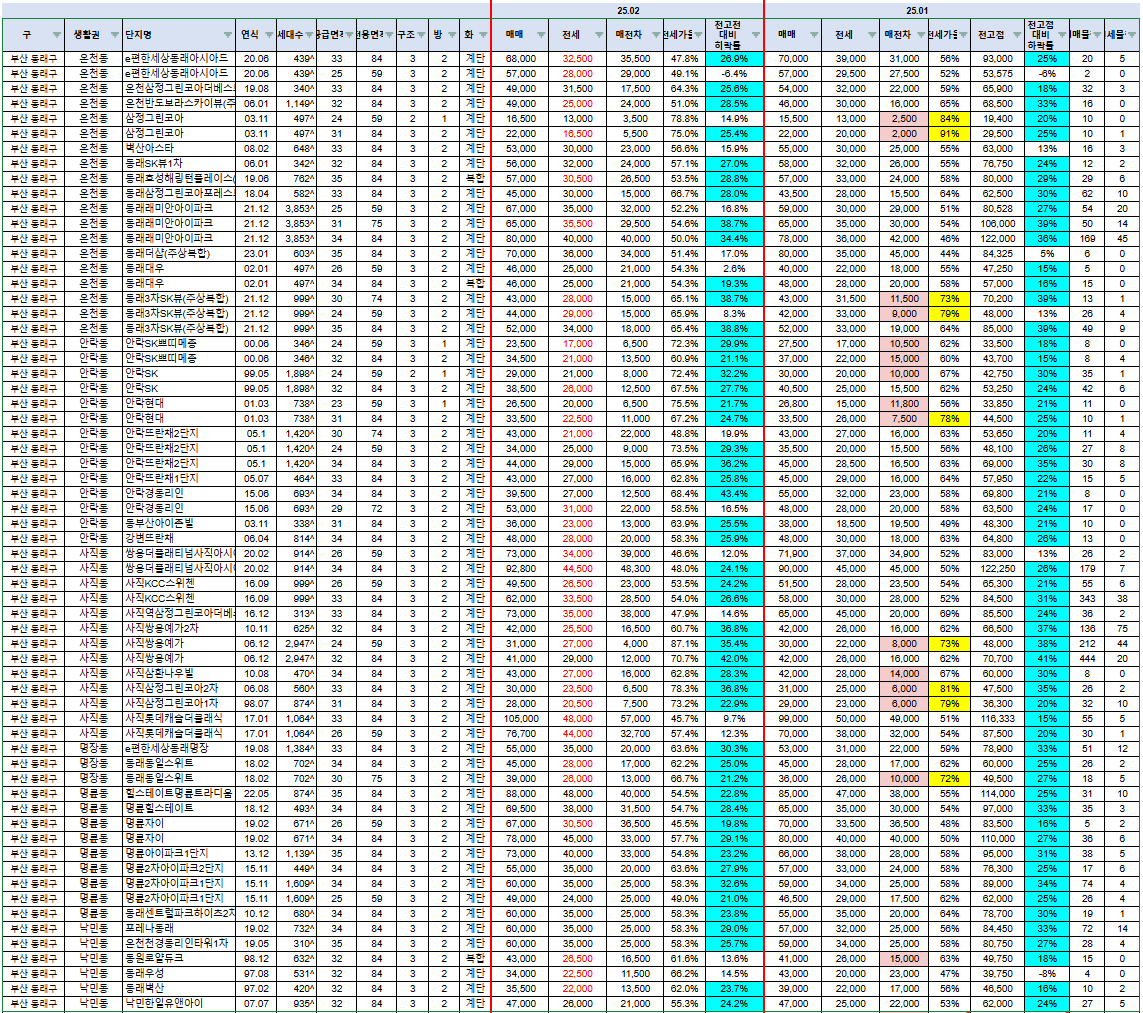The height and width of the screenshot is (1013, 1143).
Task: Select the 444 listings count cell
Action: click(1088, 659)
